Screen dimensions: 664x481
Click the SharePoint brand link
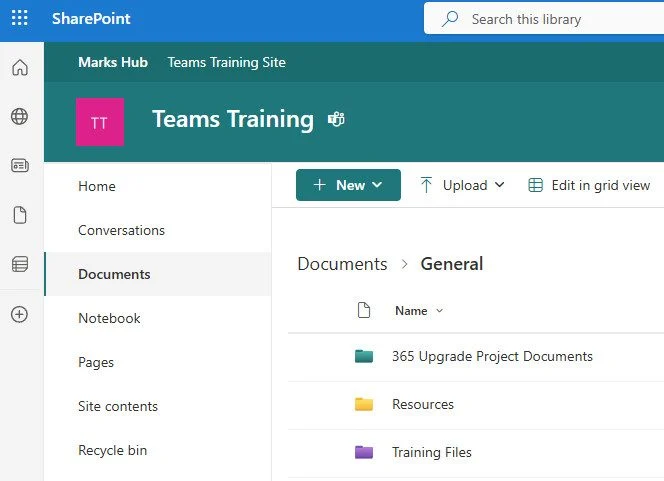(x=91, y=19)
